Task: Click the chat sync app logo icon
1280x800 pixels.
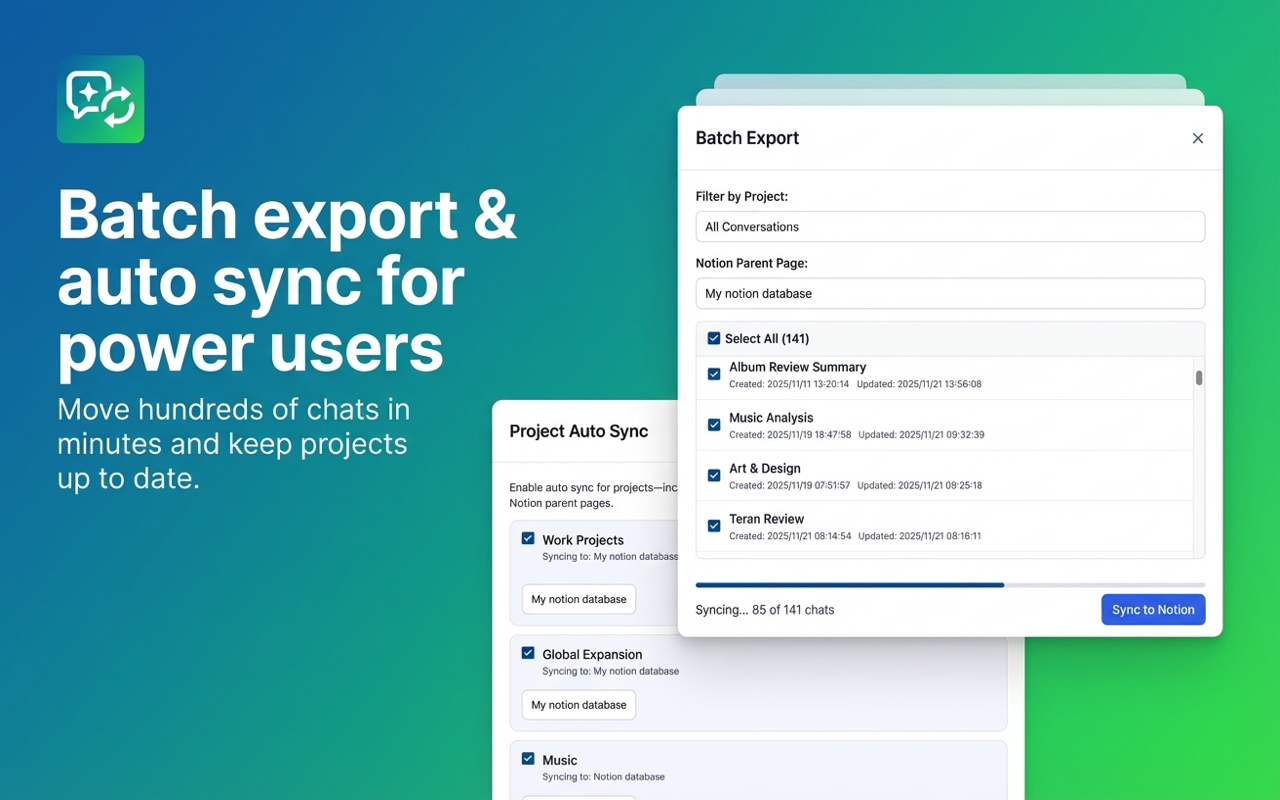Action: click(100, 99)
